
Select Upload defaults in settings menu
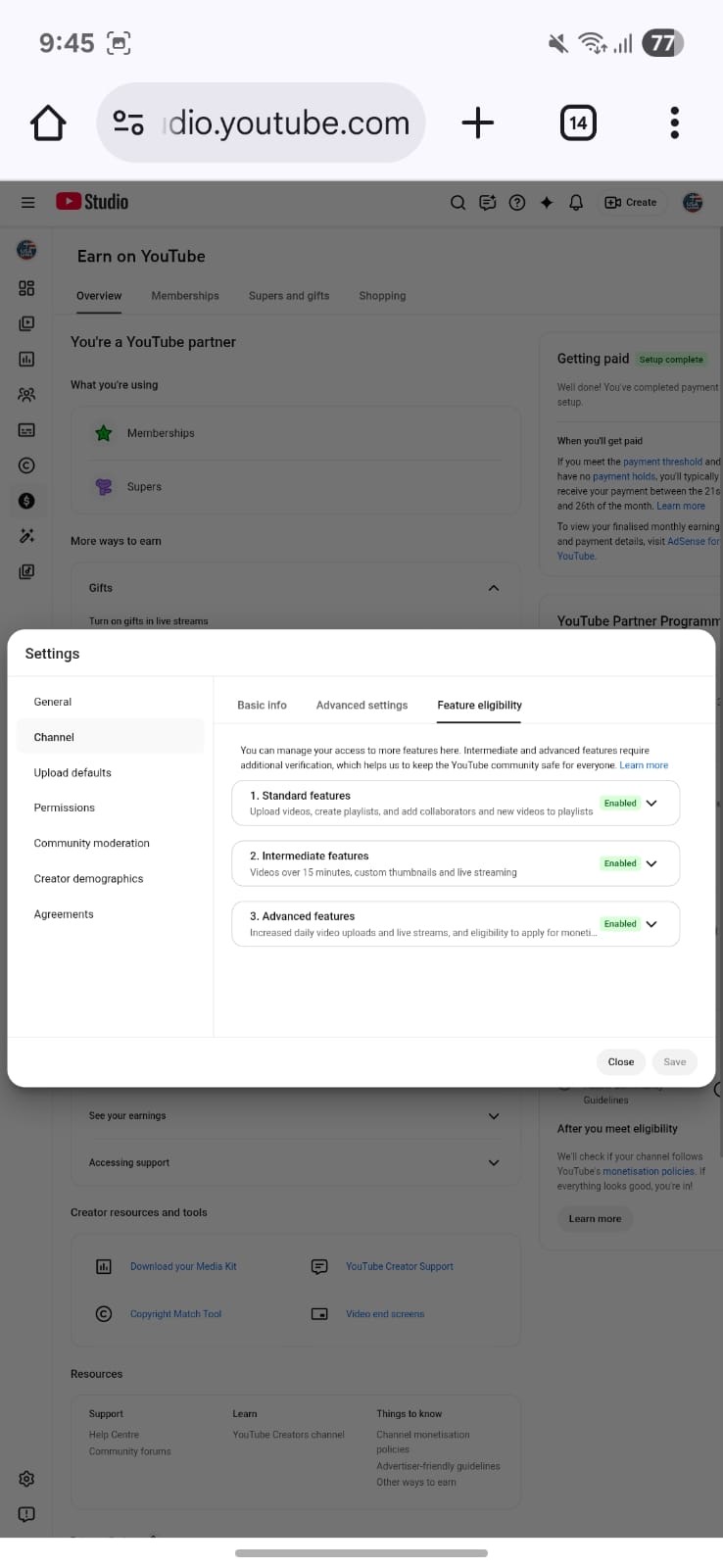coord(72,772)
